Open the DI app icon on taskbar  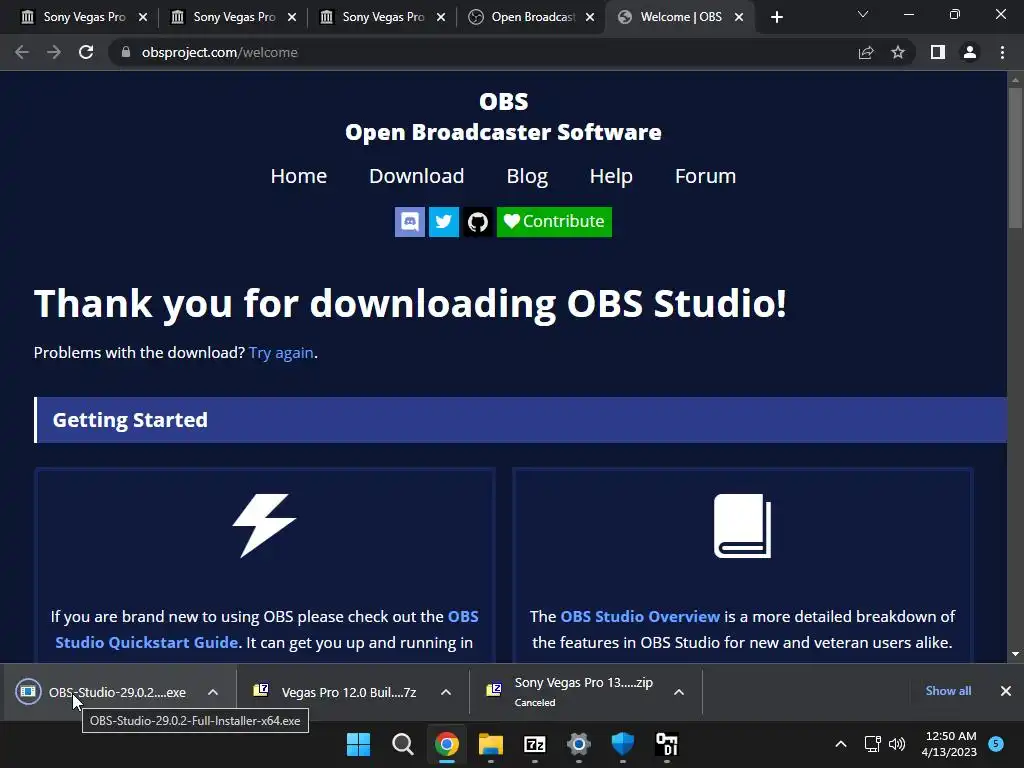(667, 744)
